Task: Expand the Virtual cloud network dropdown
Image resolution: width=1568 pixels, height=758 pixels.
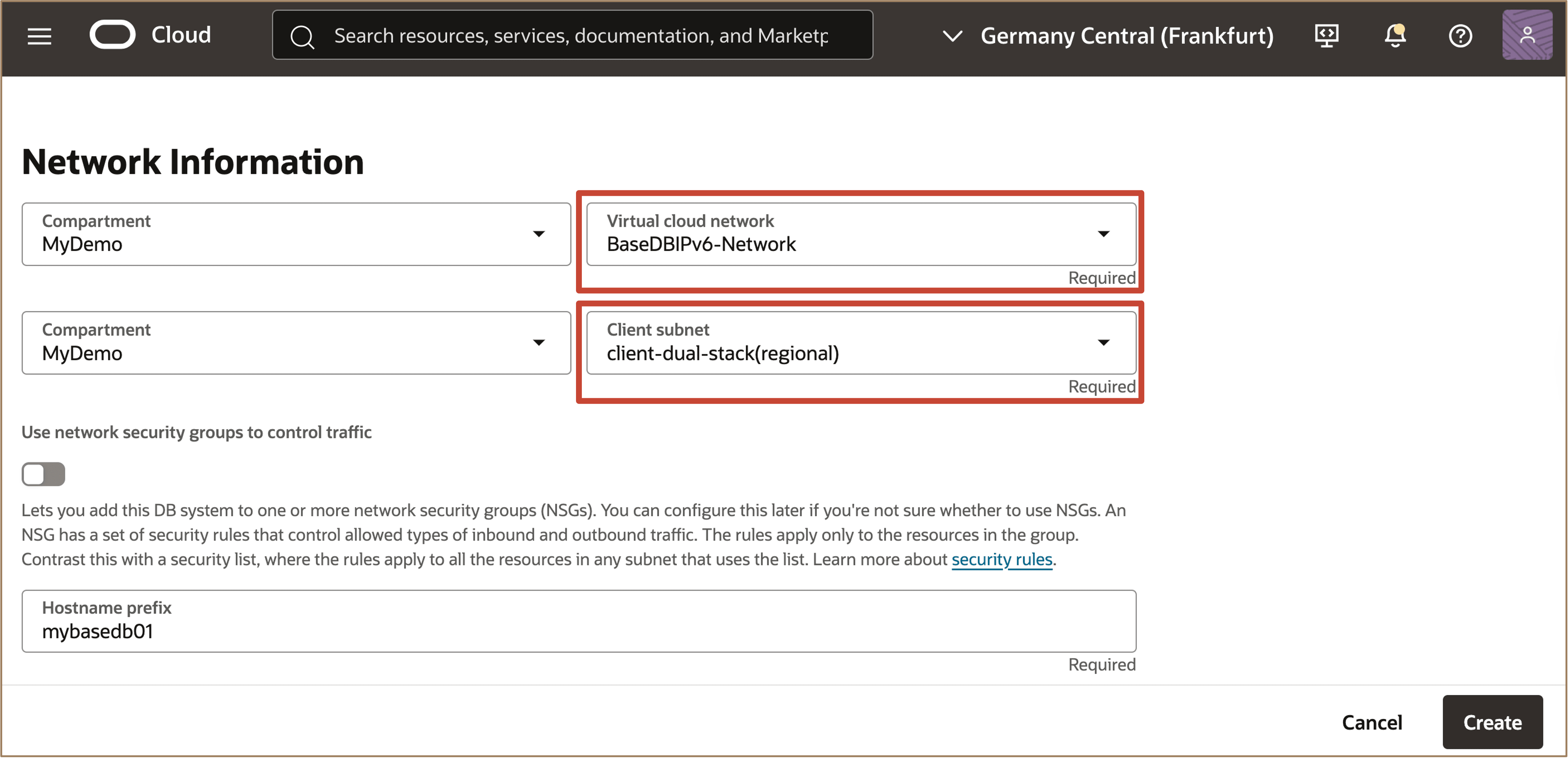Action: (861, 234)
